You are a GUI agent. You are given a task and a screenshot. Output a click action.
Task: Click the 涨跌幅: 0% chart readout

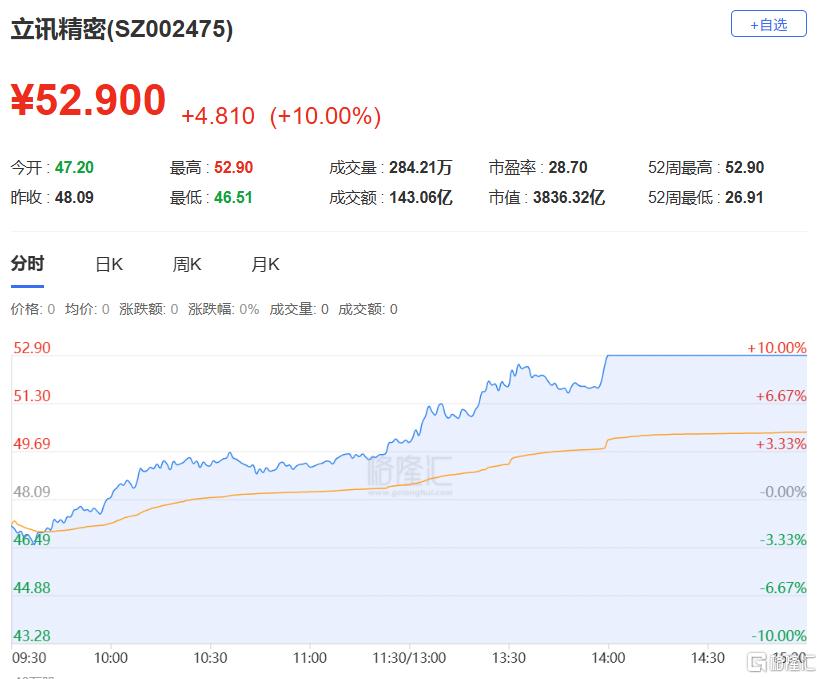click(x=224, y=309)
